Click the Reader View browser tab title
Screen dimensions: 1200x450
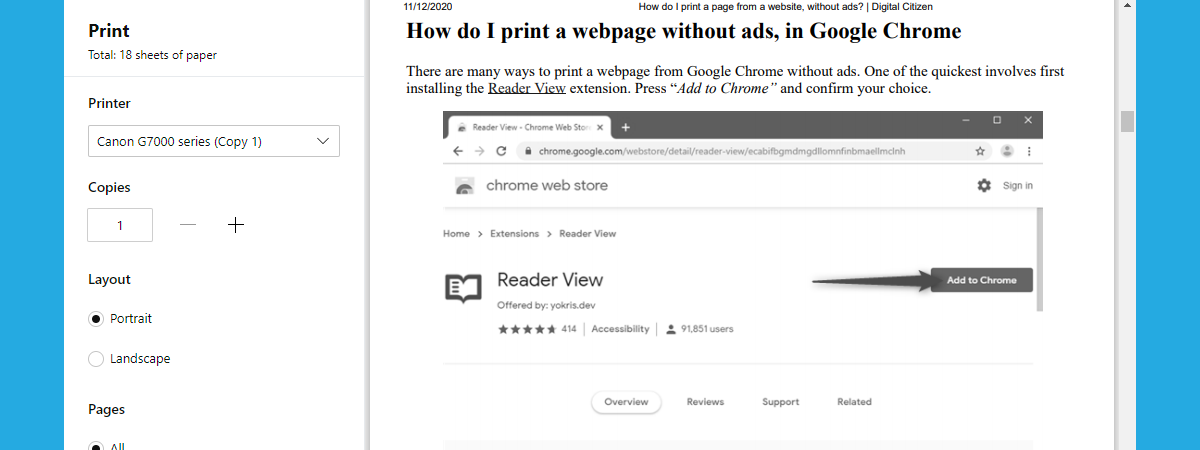click(x=532, y=128)
